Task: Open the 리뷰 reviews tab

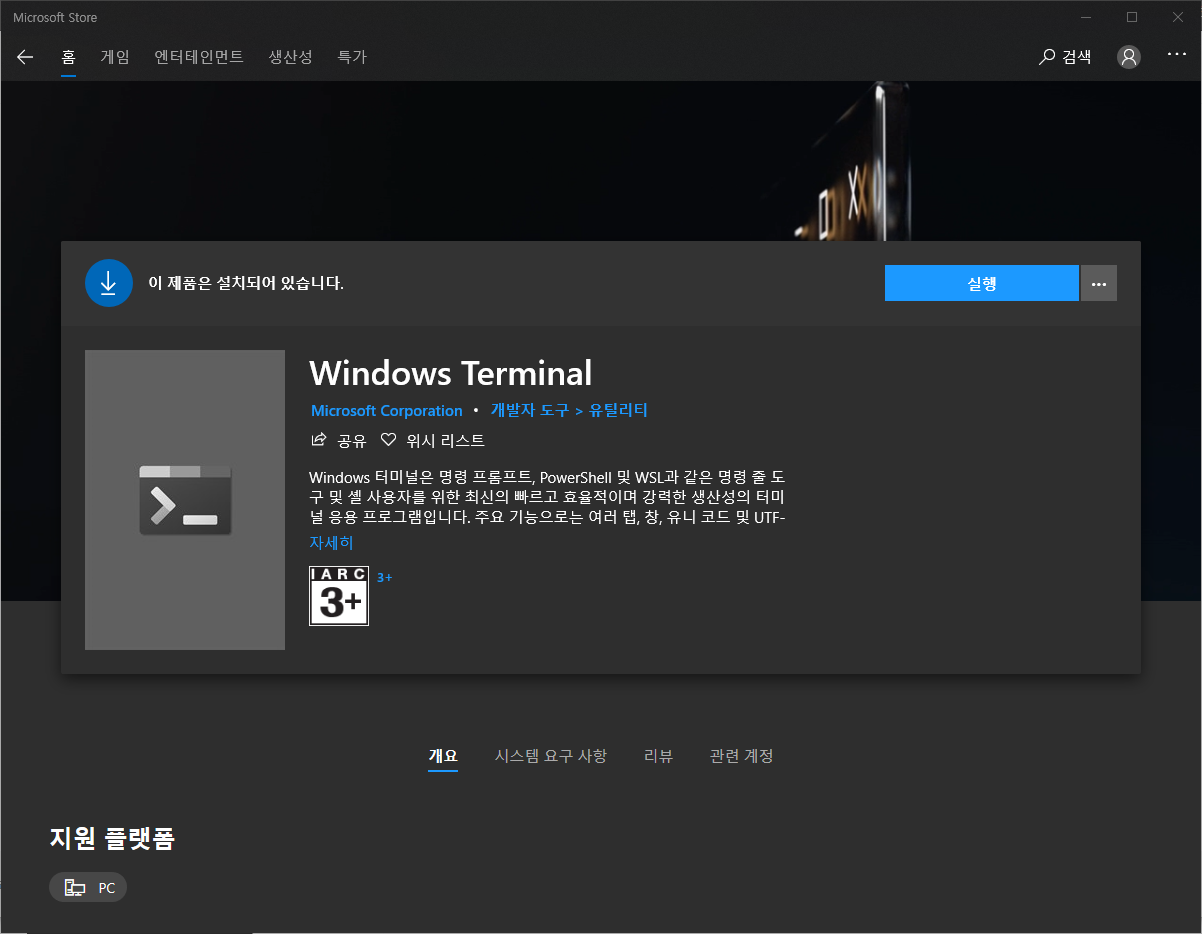Action: coord(658,756)
